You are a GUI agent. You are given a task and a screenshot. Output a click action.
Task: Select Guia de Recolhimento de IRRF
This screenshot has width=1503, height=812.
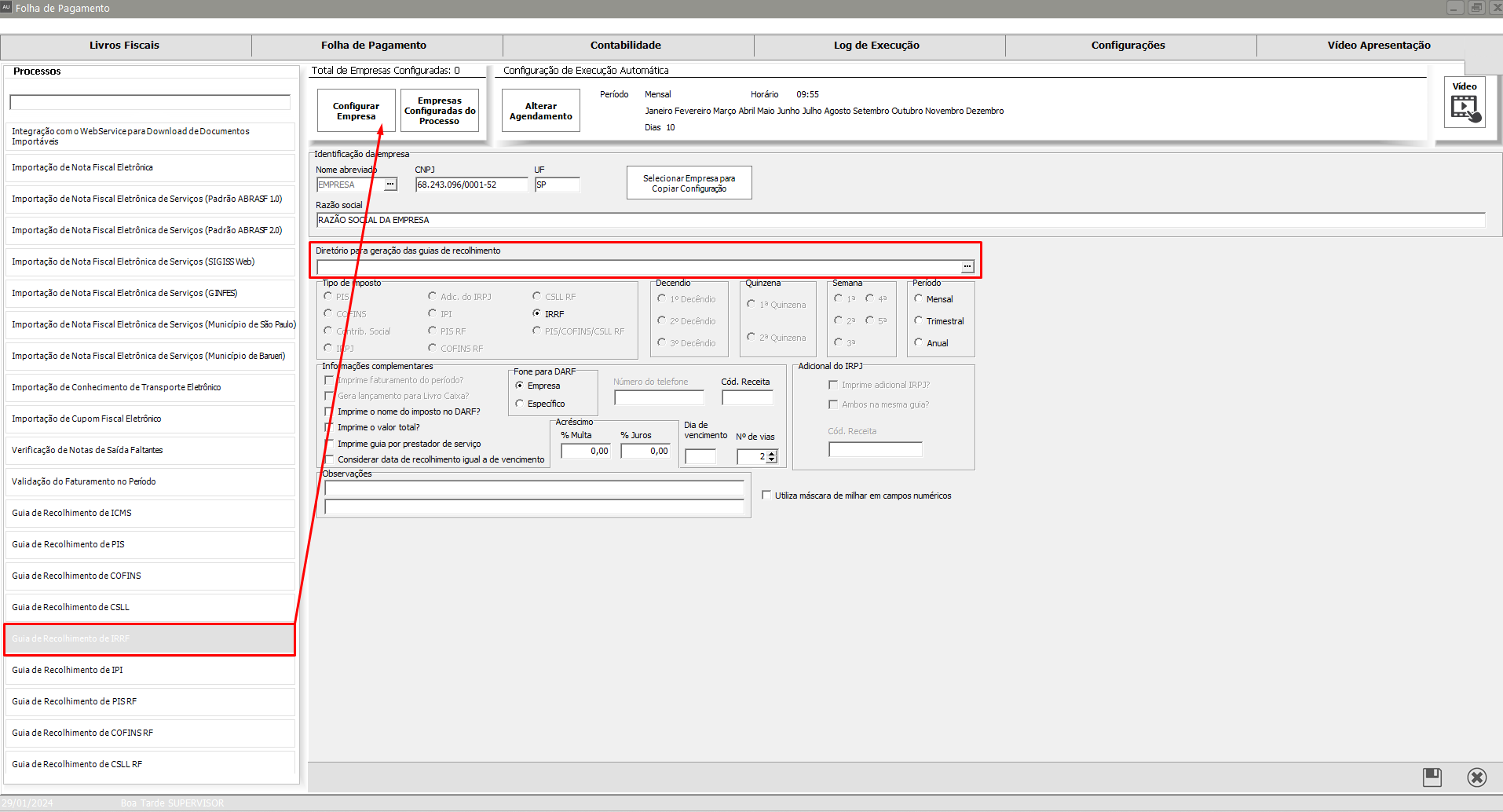150,638
